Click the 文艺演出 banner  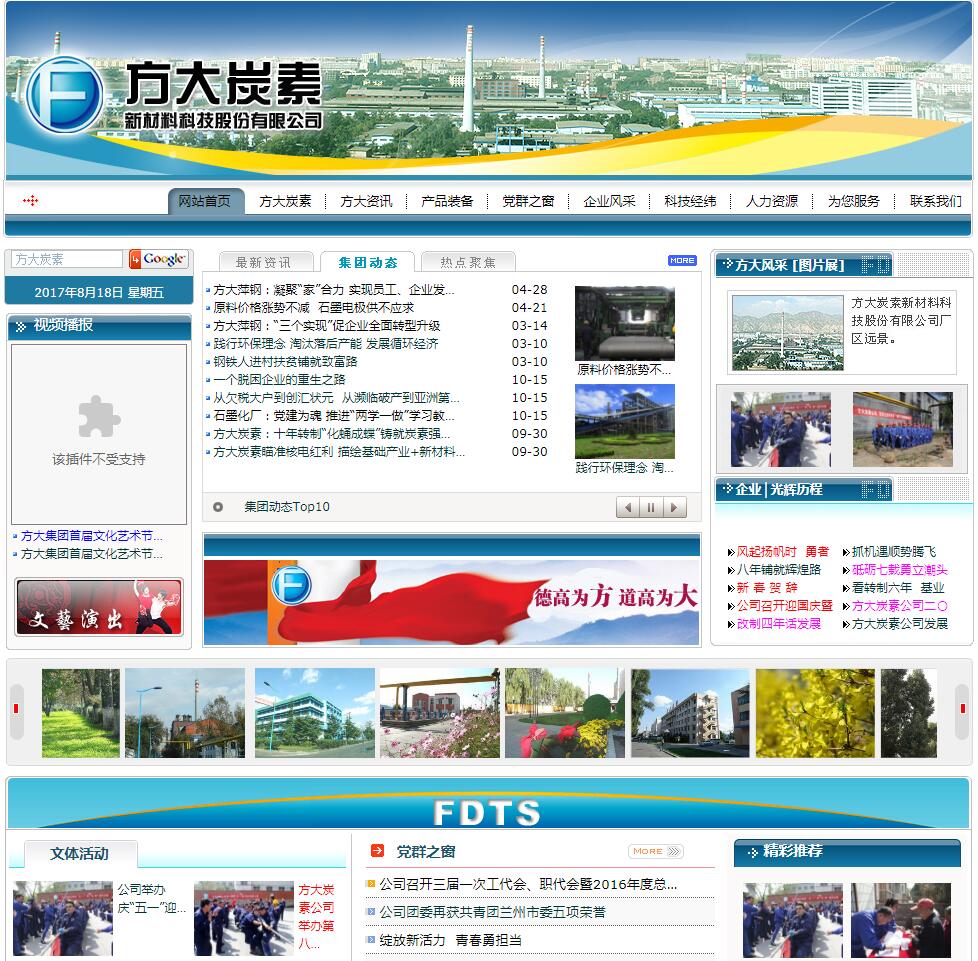pos(99,607)
